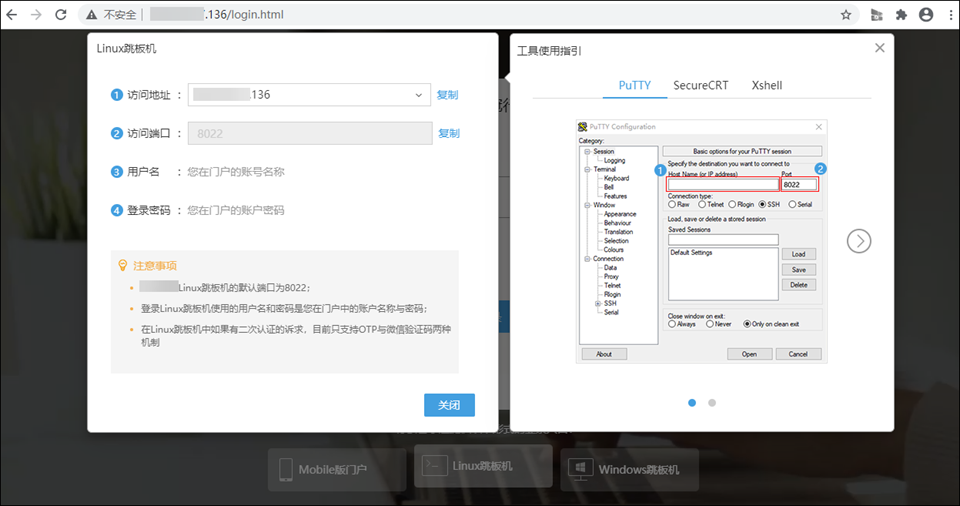
Task: Click the 关闭 button
Action: pyautogui.click(x=449, y=405)
